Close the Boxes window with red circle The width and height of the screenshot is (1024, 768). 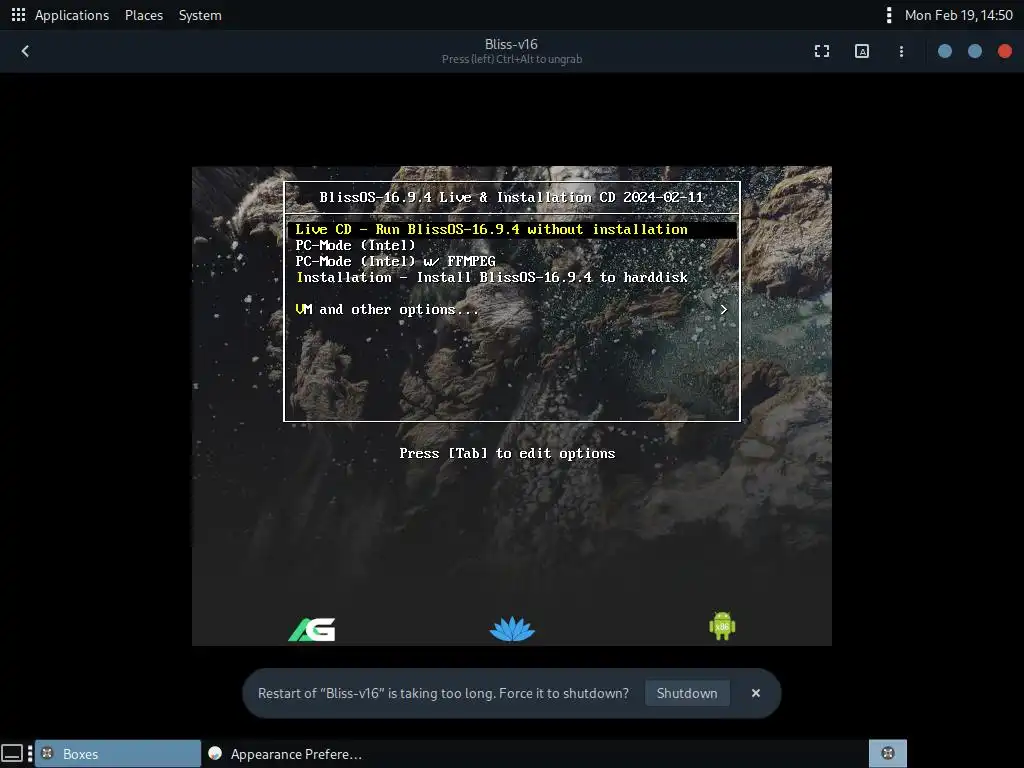[1004, 51]
